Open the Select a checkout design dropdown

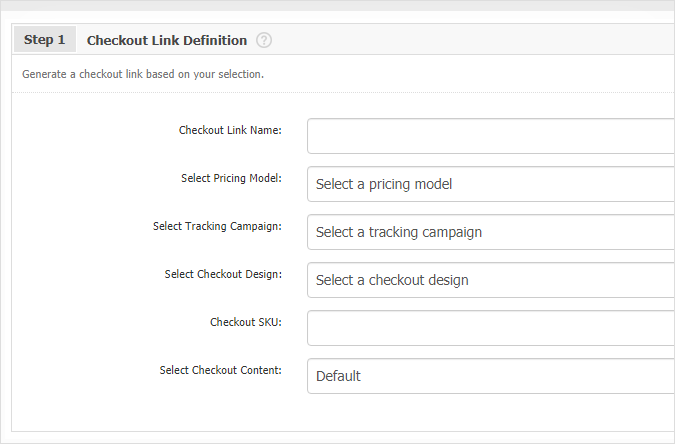coord(490,280)
